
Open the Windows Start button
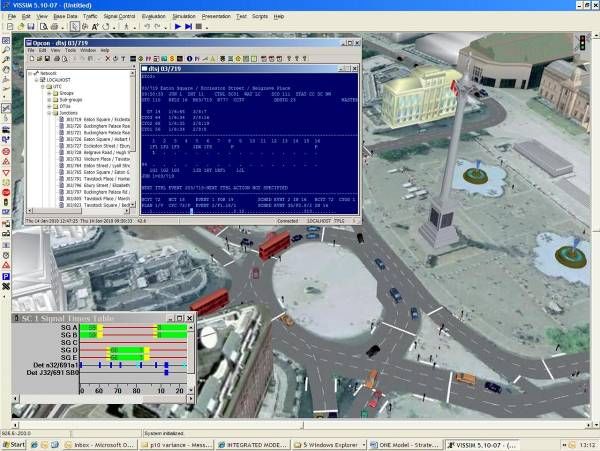coord(14,444)
